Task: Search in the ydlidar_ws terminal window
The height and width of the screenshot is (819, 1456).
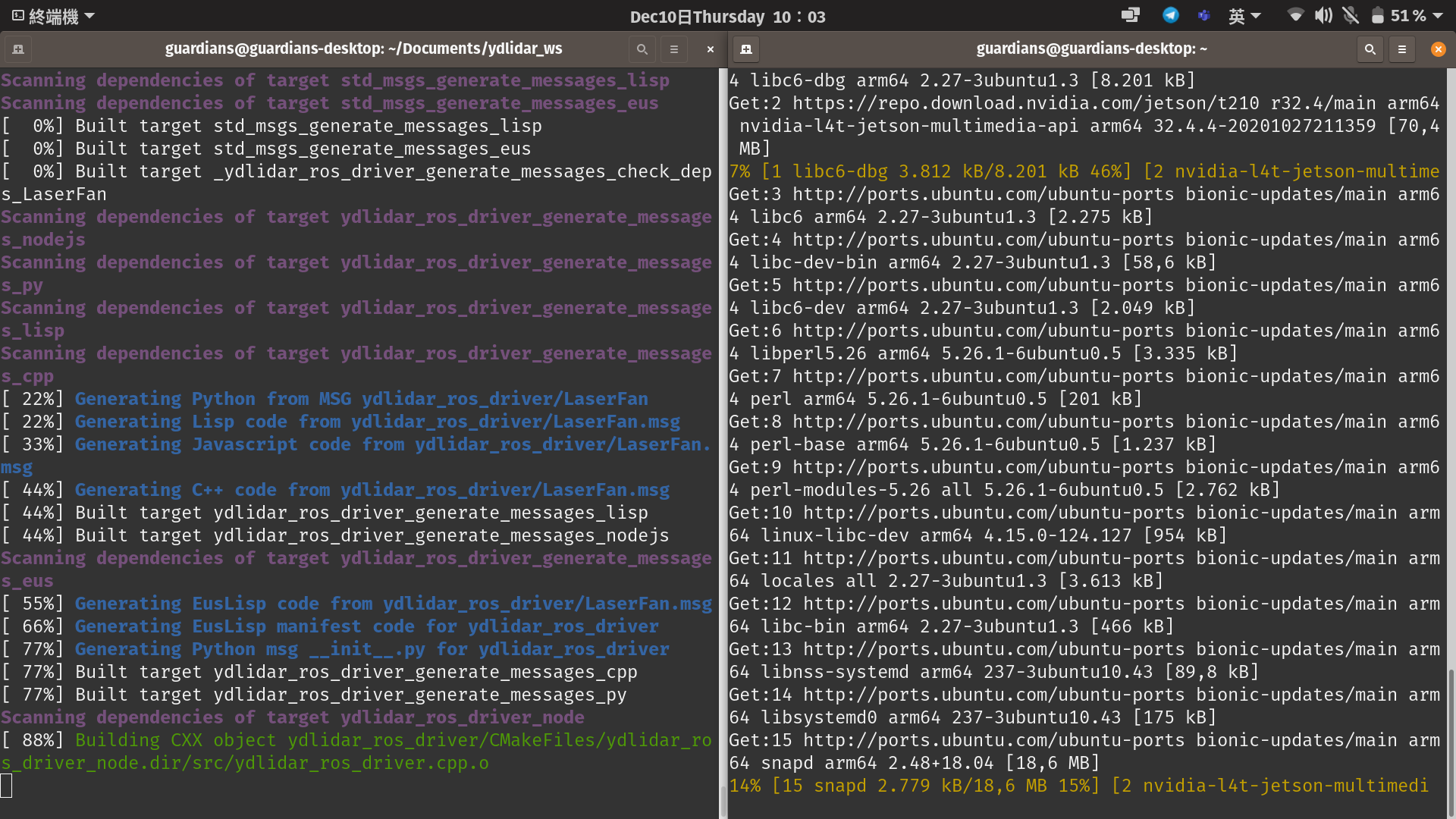Action: click(642, 49)
